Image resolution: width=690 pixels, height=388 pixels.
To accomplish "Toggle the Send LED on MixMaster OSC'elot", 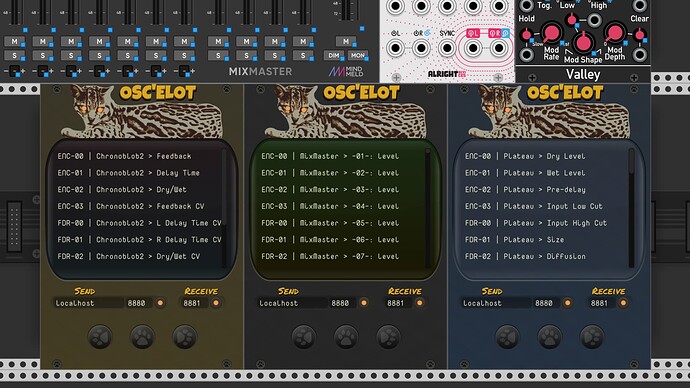I will click(x=364, y=303).
